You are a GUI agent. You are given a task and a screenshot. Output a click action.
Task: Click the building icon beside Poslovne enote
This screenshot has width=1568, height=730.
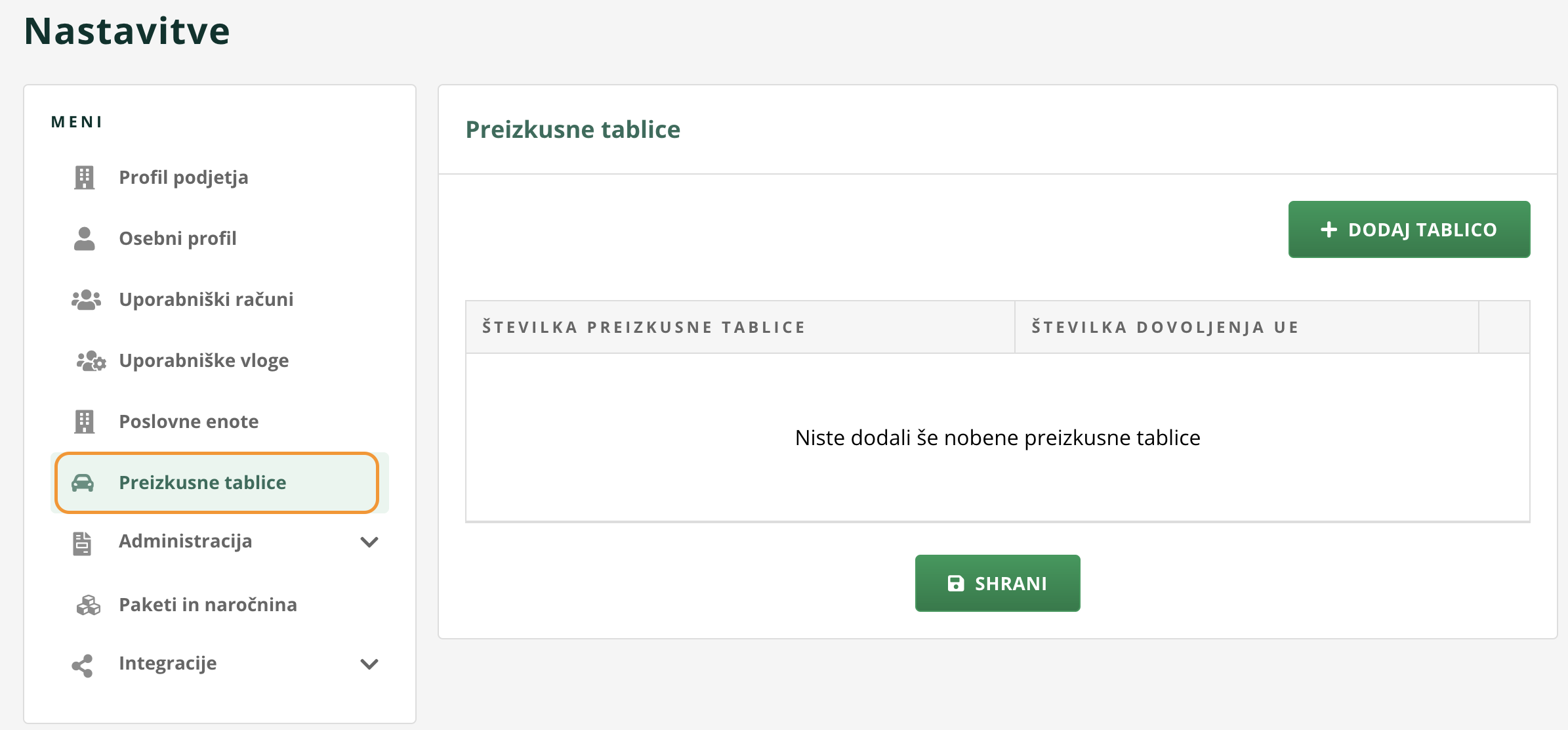(85, 421)
